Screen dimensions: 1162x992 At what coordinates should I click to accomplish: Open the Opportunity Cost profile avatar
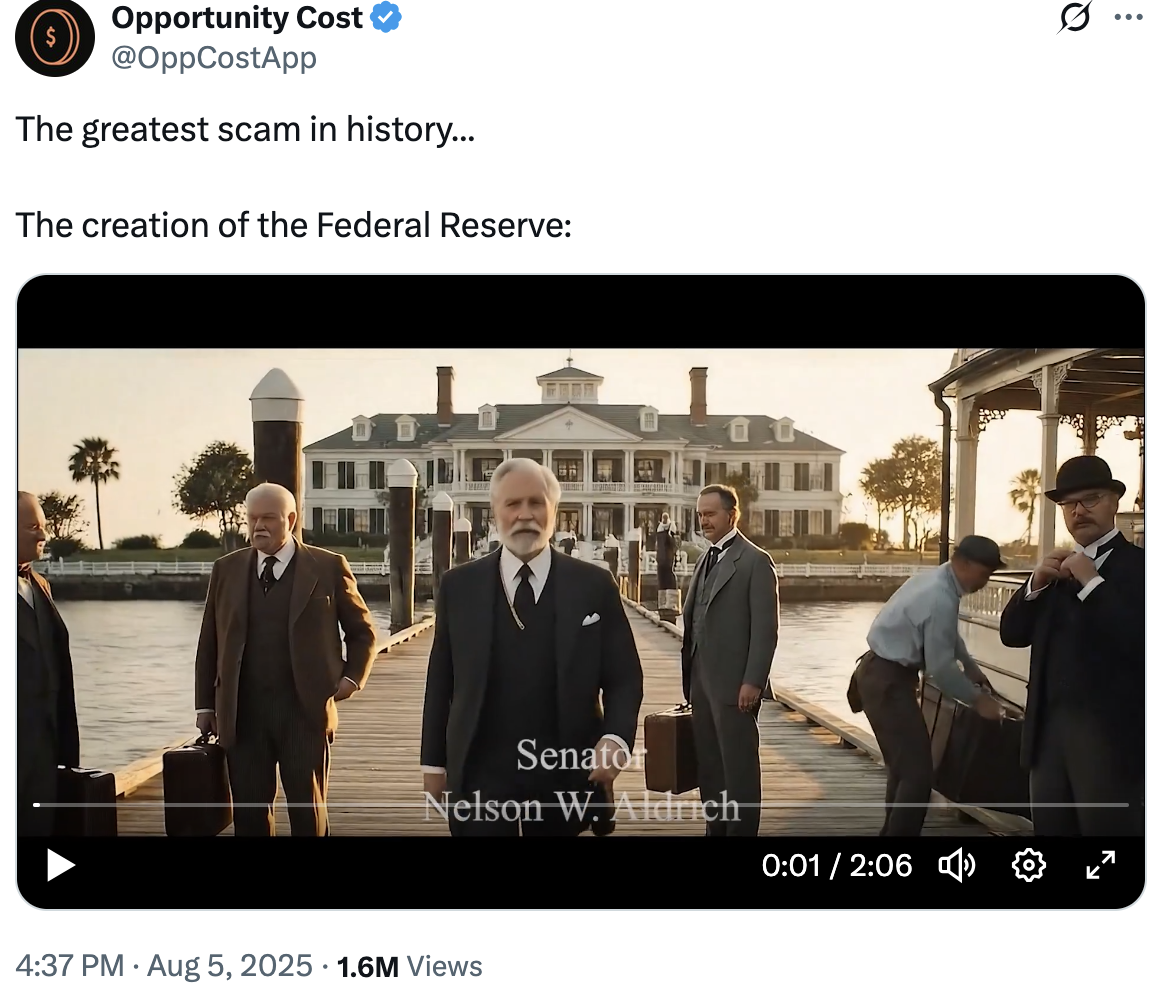(x=55, y=39)
